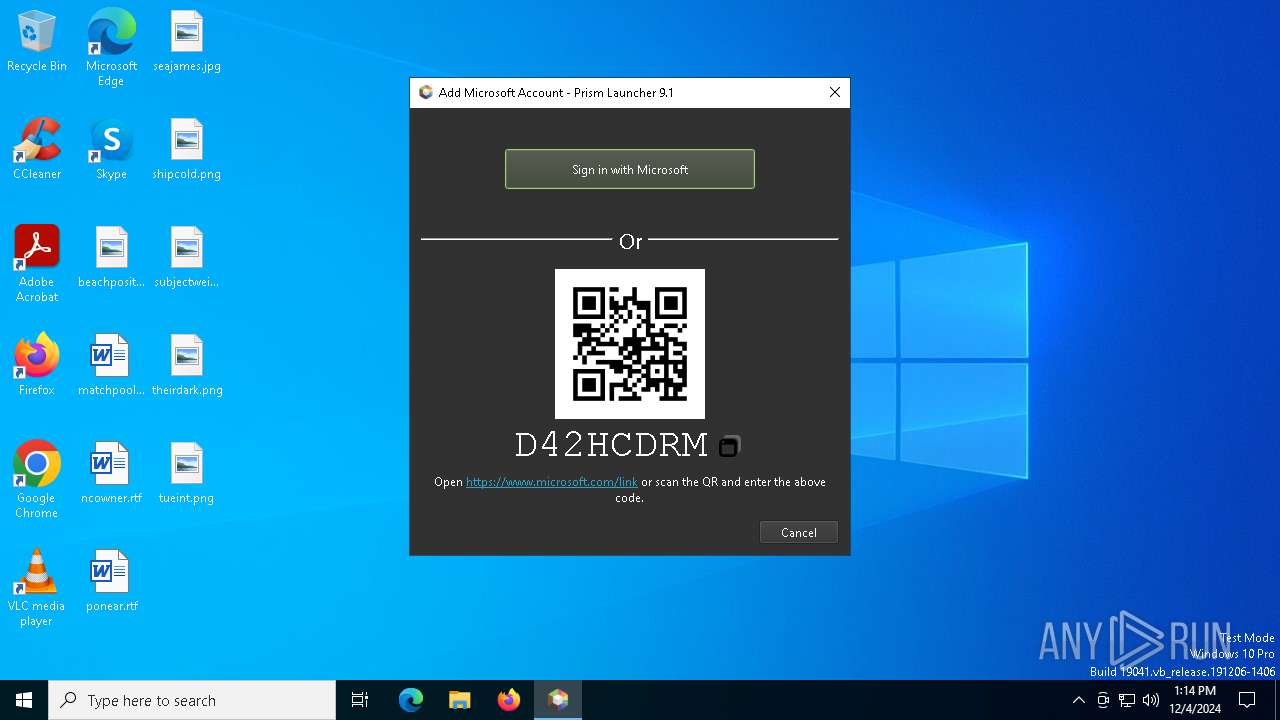Select the Microsoft Edge desktop shortcut

click(111, 48)
